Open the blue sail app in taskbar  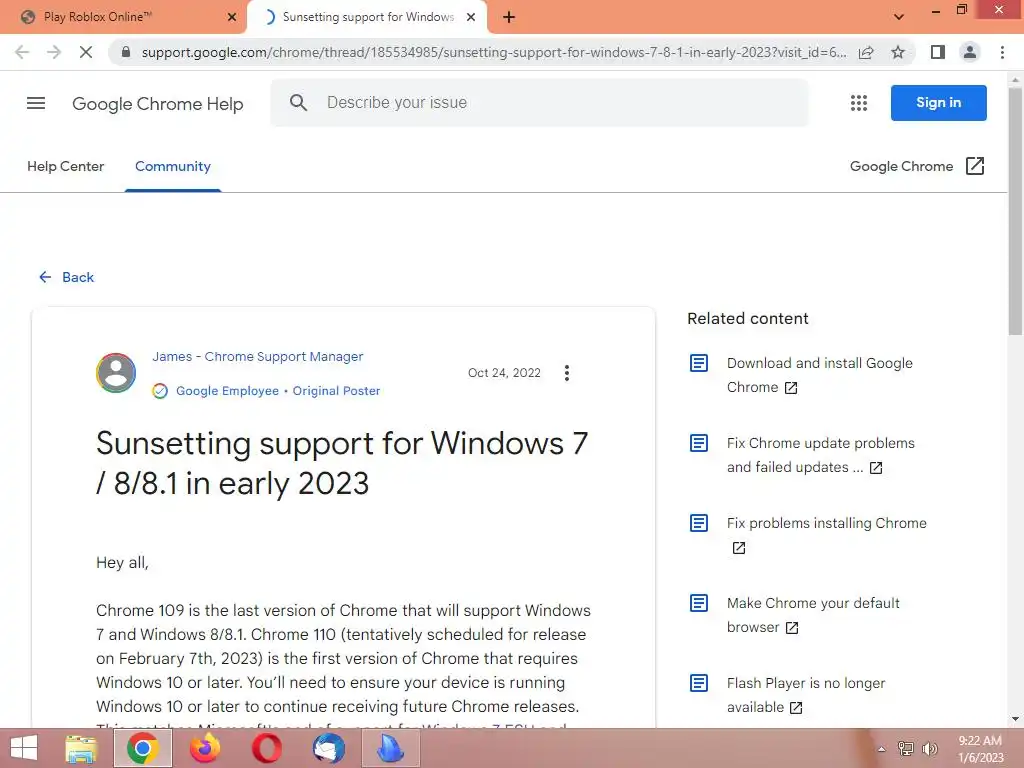pos(391,748)
